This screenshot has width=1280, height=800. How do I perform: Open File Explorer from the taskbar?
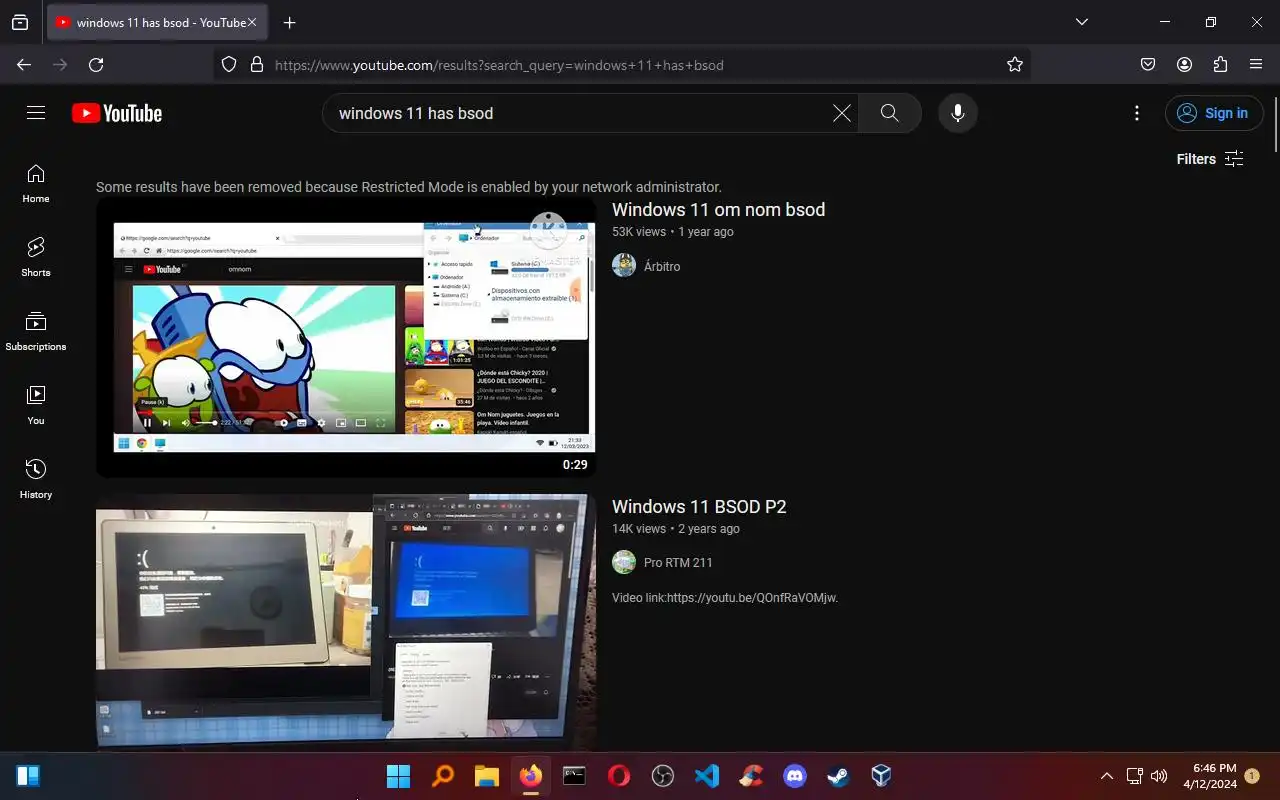point(486,775)
